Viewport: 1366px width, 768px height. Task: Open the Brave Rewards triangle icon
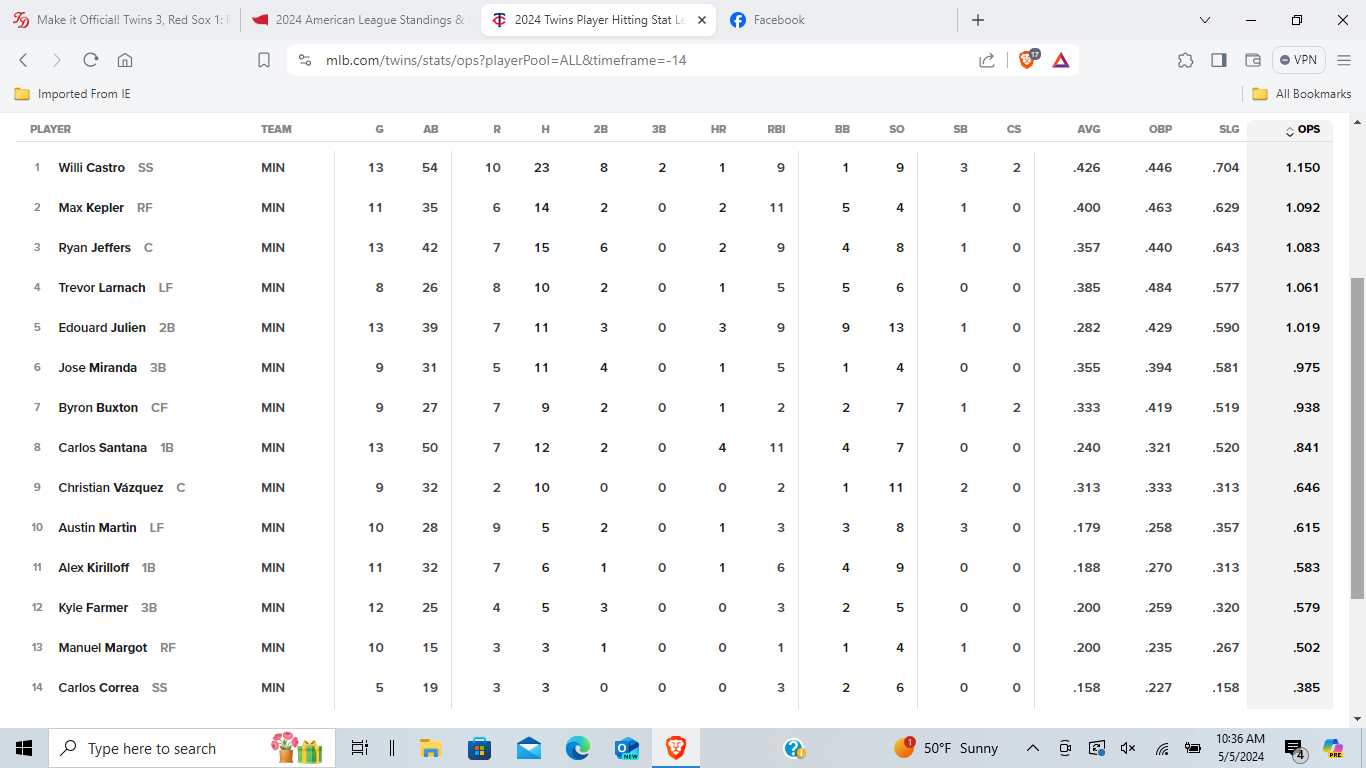coord(1060,60)
